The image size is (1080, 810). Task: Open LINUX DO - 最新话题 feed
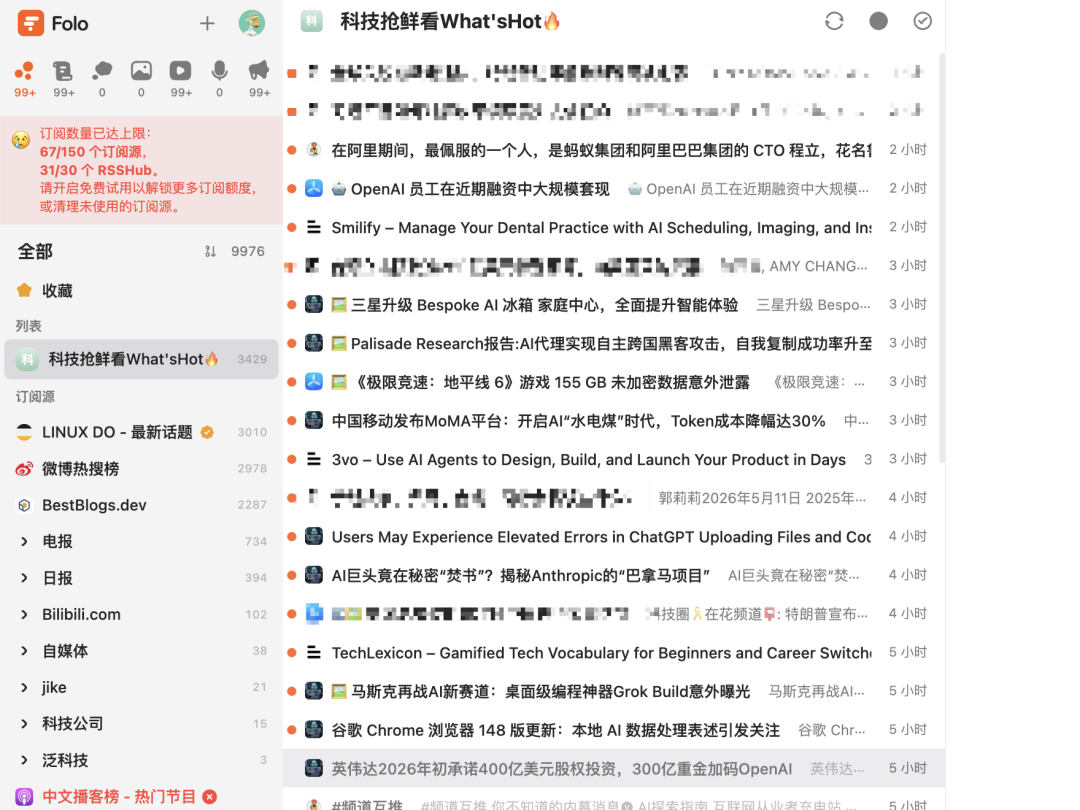[141, 432]
